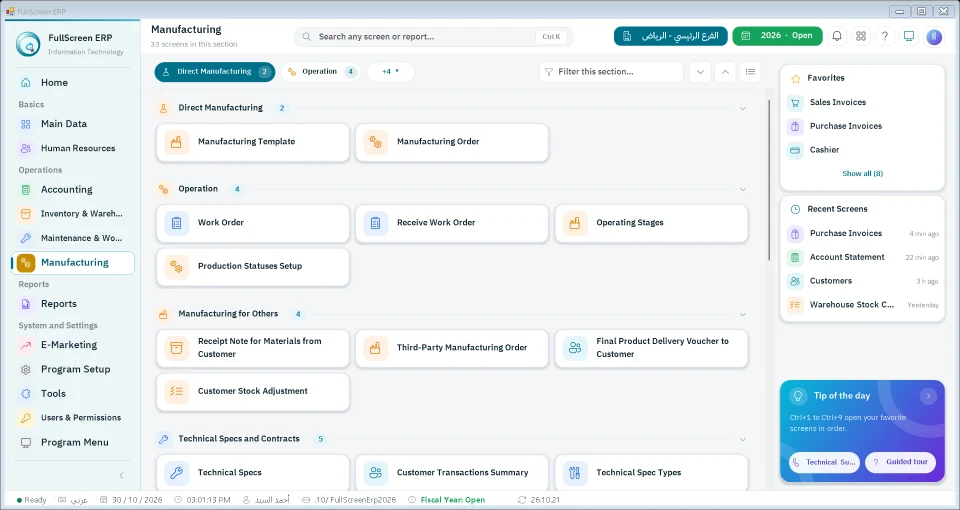Viewport: 960px width, 510px height.
Task: Open Warehouse Stock recent screen entry
Action: 862,305
